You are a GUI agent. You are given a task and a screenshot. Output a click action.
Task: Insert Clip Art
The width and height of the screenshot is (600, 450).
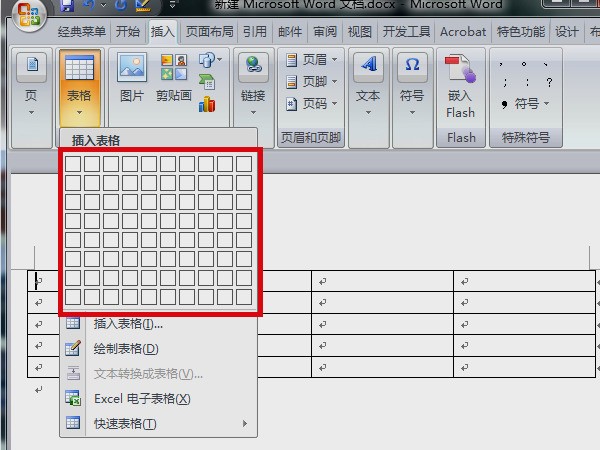click(x=174, y=78)
